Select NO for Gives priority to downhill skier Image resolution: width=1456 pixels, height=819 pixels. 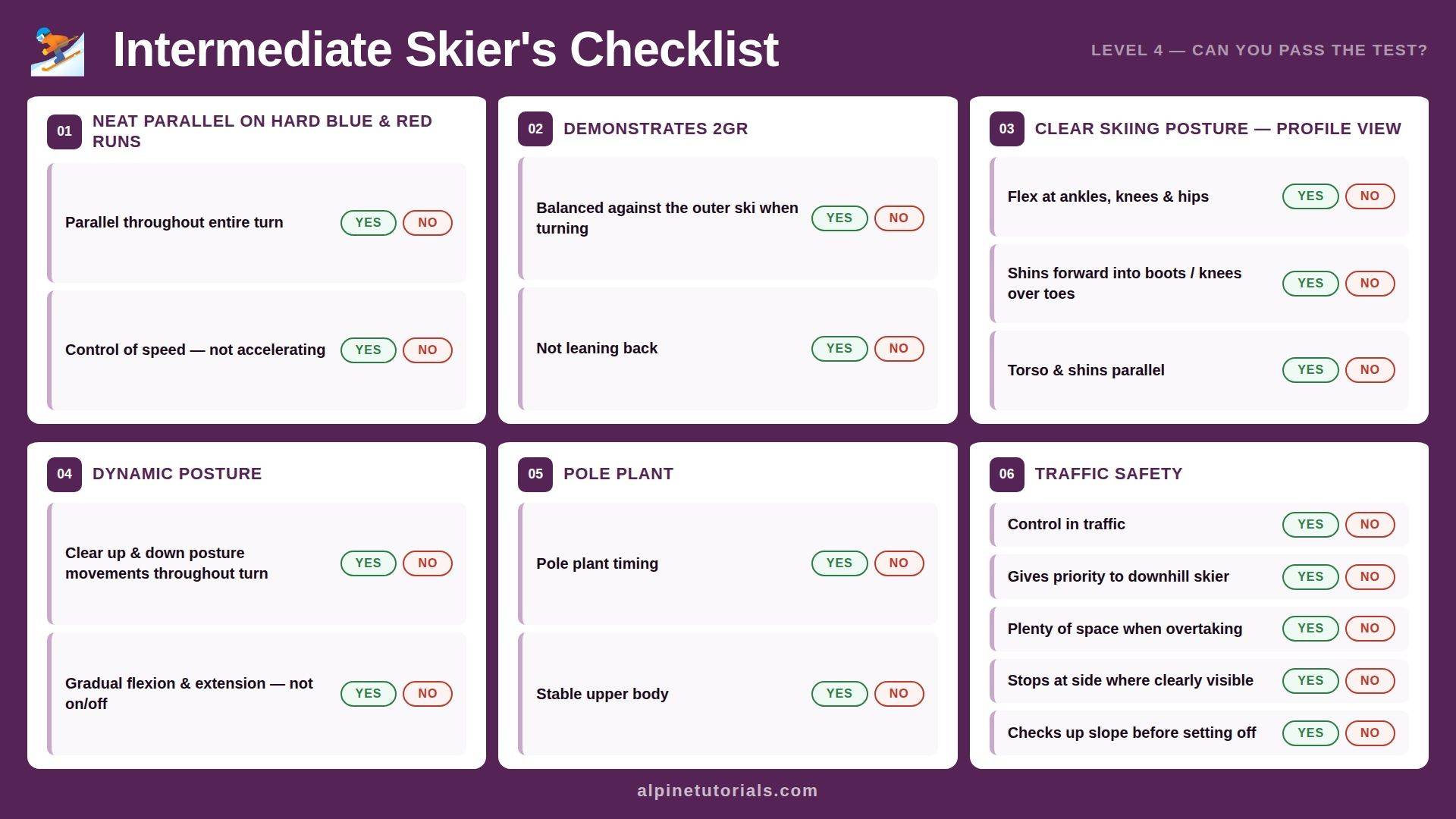1370,577
